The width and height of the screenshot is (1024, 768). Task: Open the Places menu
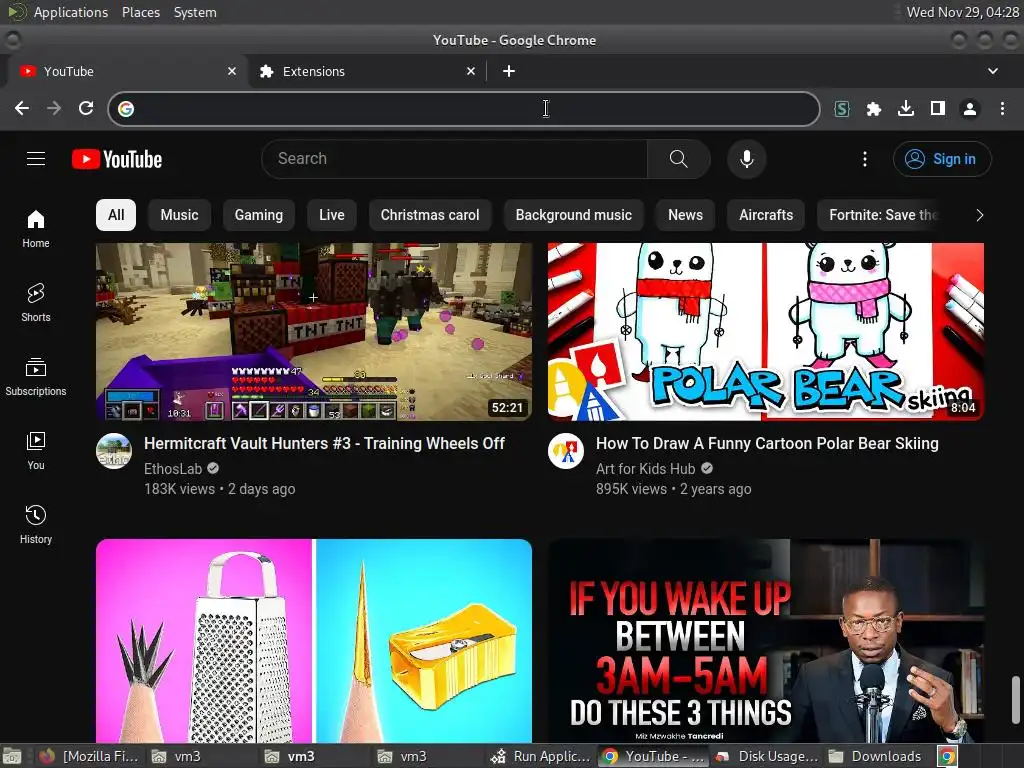pyautogui.click(x=140, y=12)
